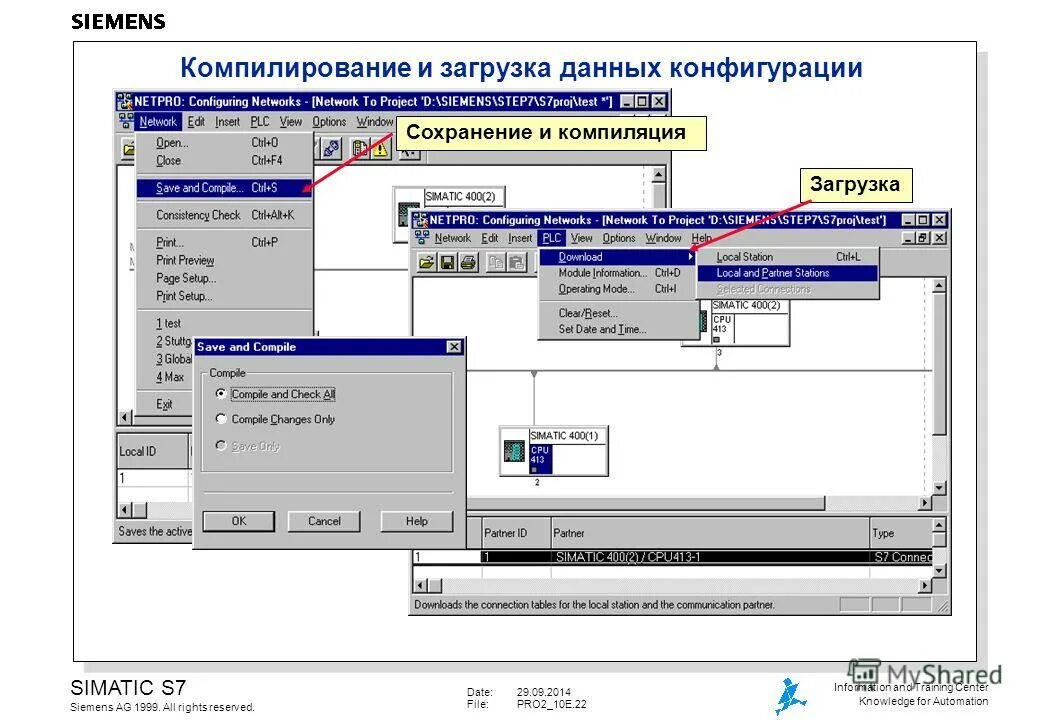This screenshot has height=720, width=1040.
Task: Expand the Download submenu arrow in PLC menu
Action: tap(690, 257)
